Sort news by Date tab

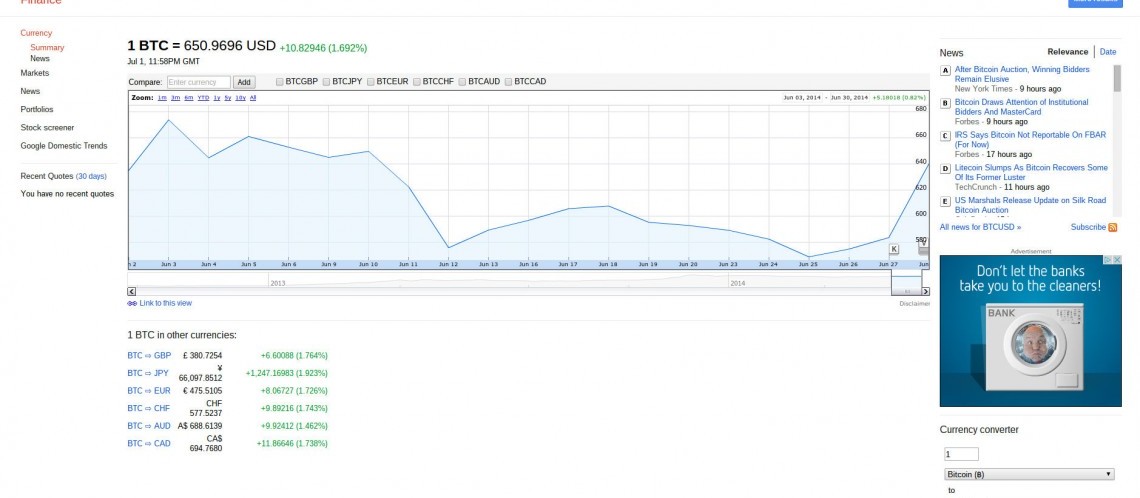(1108, 52)
